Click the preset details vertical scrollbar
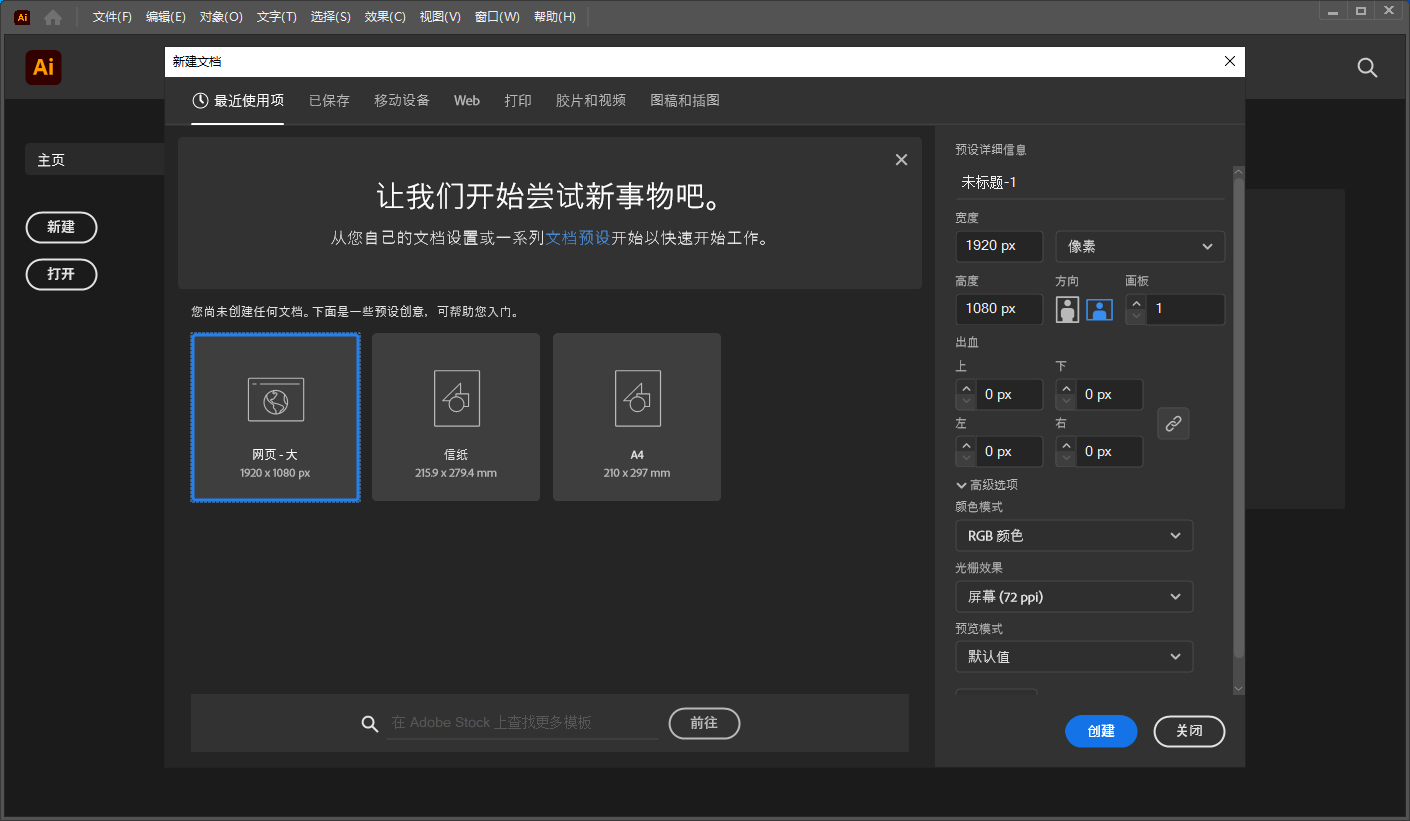This screenshot has width=1410, height=821. (x=1239, y=420)
